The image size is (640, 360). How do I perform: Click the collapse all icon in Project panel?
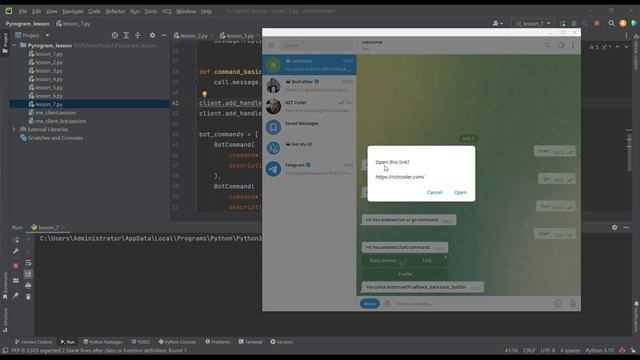pos(138,36)
